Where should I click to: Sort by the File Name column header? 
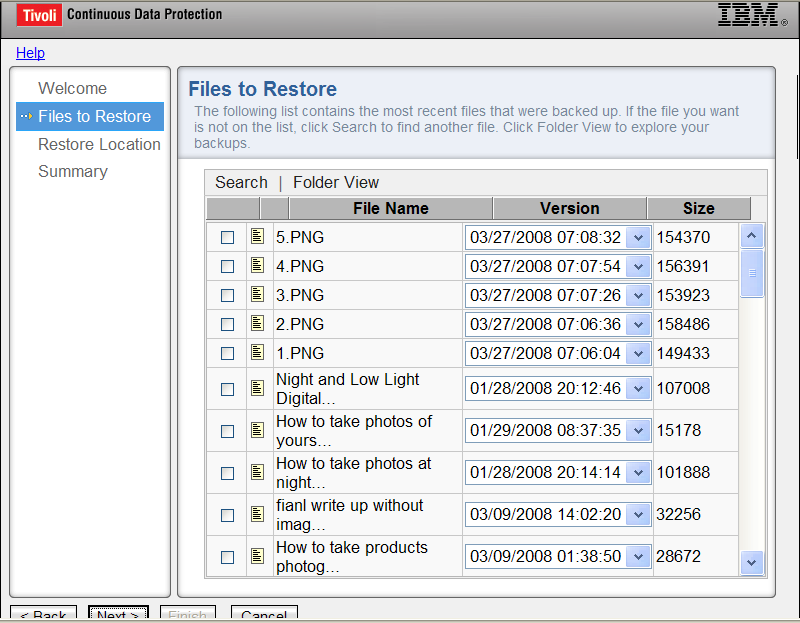point(391,208)
